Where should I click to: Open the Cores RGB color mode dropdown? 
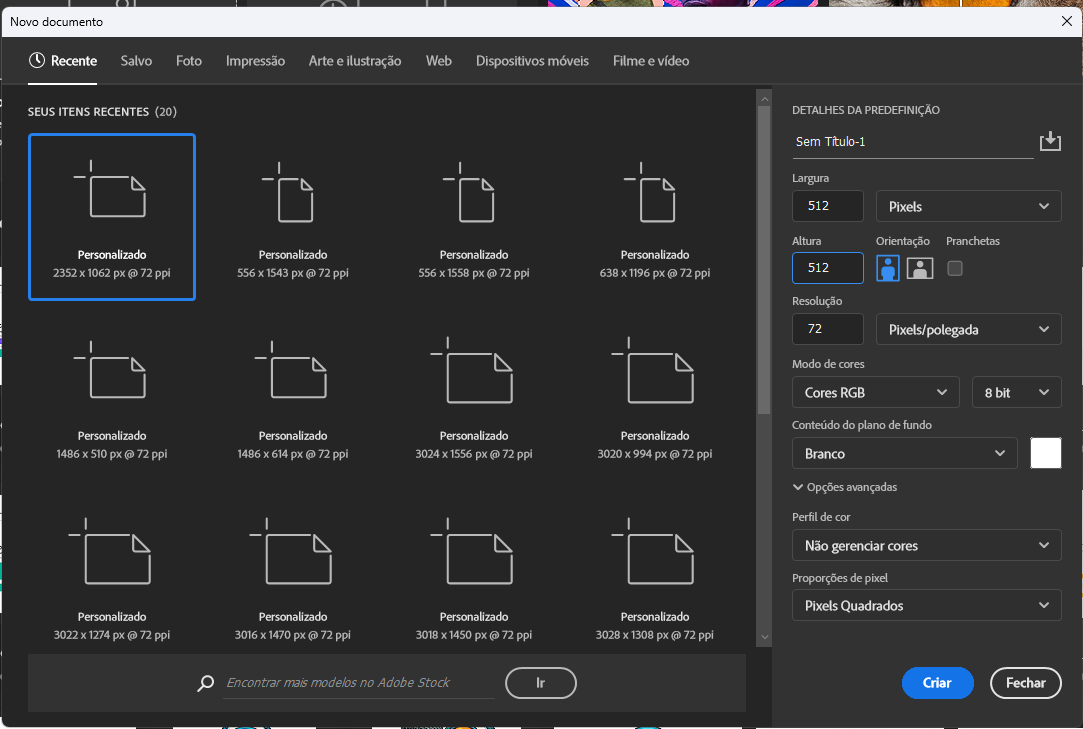[875, 393]
